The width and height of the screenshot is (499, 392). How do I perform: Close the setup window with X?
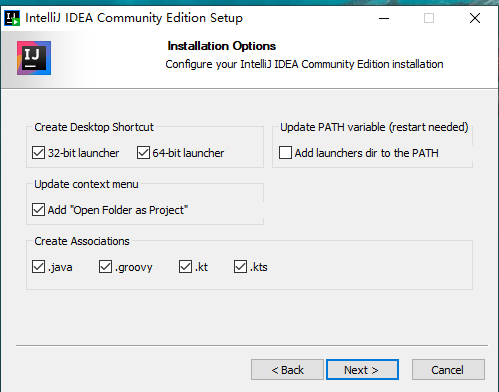(475, 18)
